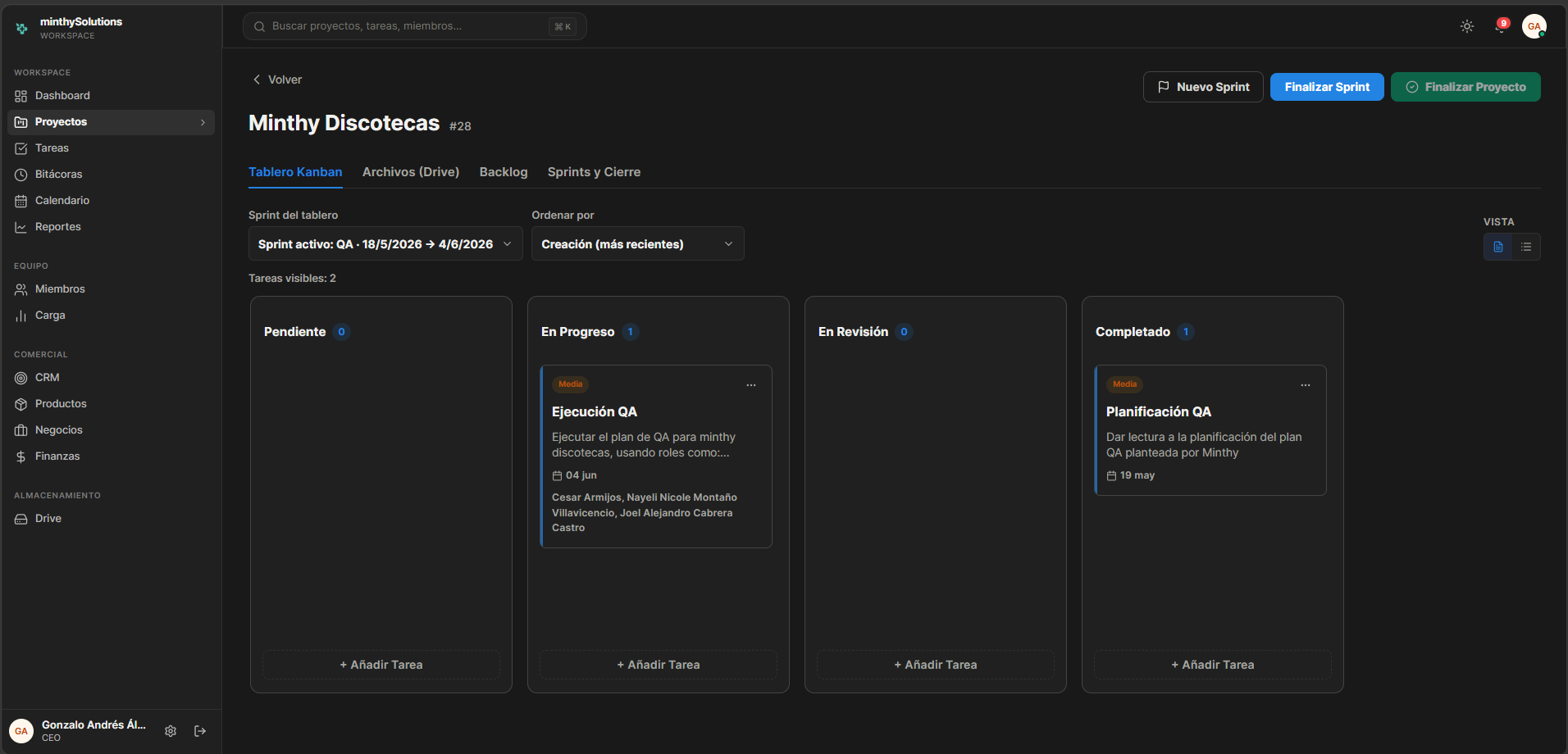Click the Finalizar Sprint button
1568x754 pixels.
[1327, 87]
